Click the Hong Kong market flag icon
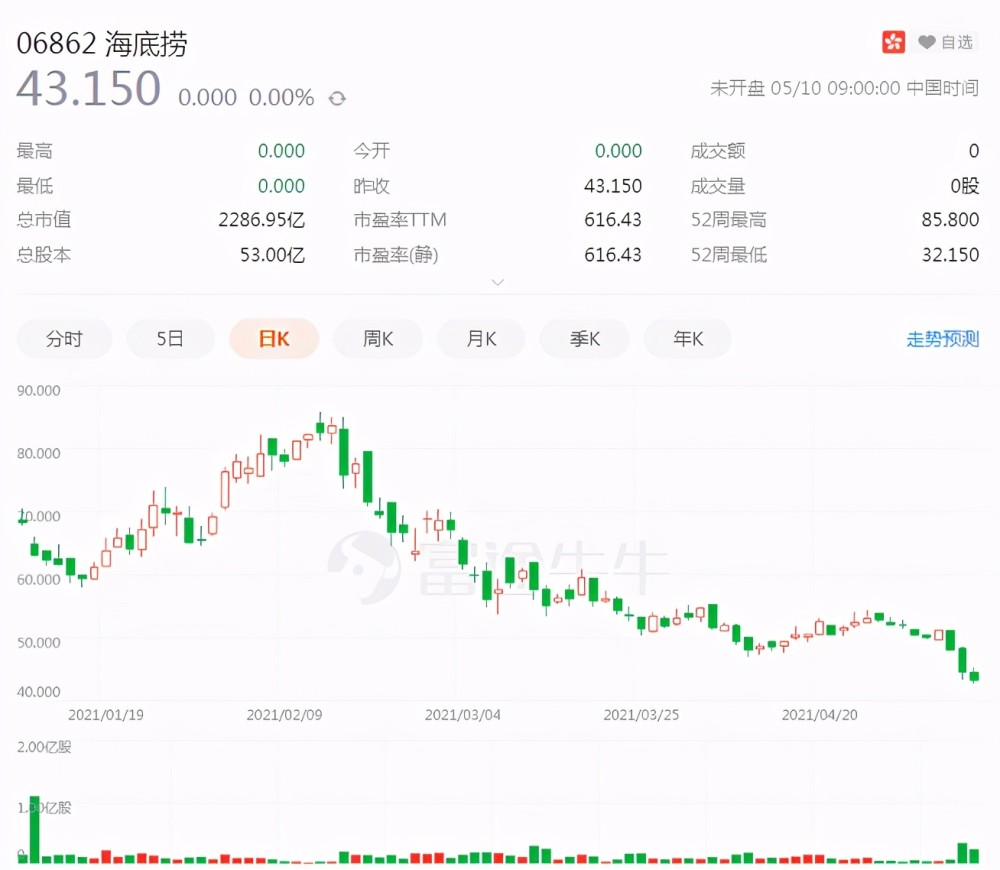This screenshot has height=870, width=1000. tap(893, 42)
